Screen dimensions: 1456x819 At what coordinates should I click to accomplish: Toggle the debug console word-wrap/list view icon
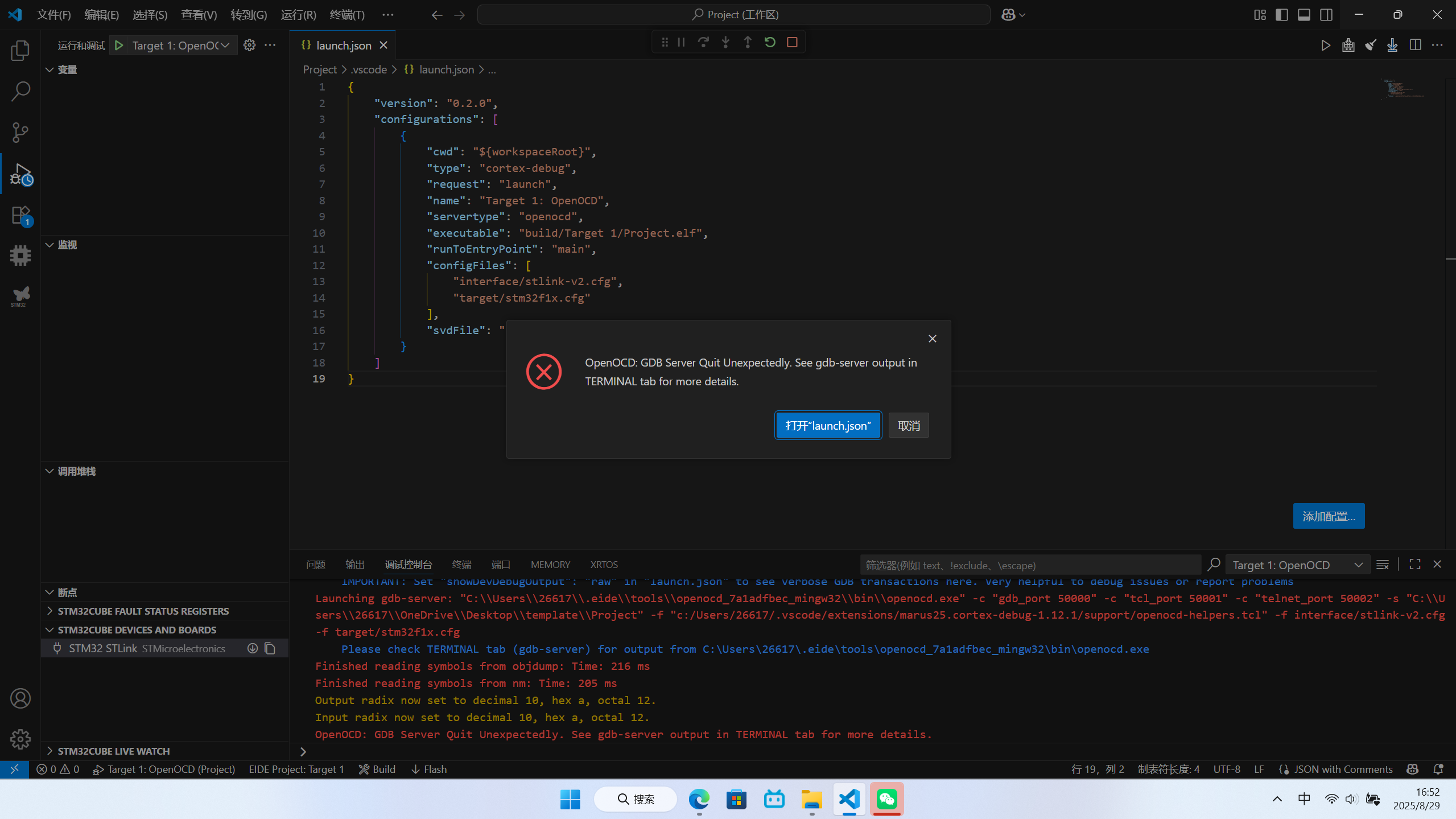[1383, 565]
